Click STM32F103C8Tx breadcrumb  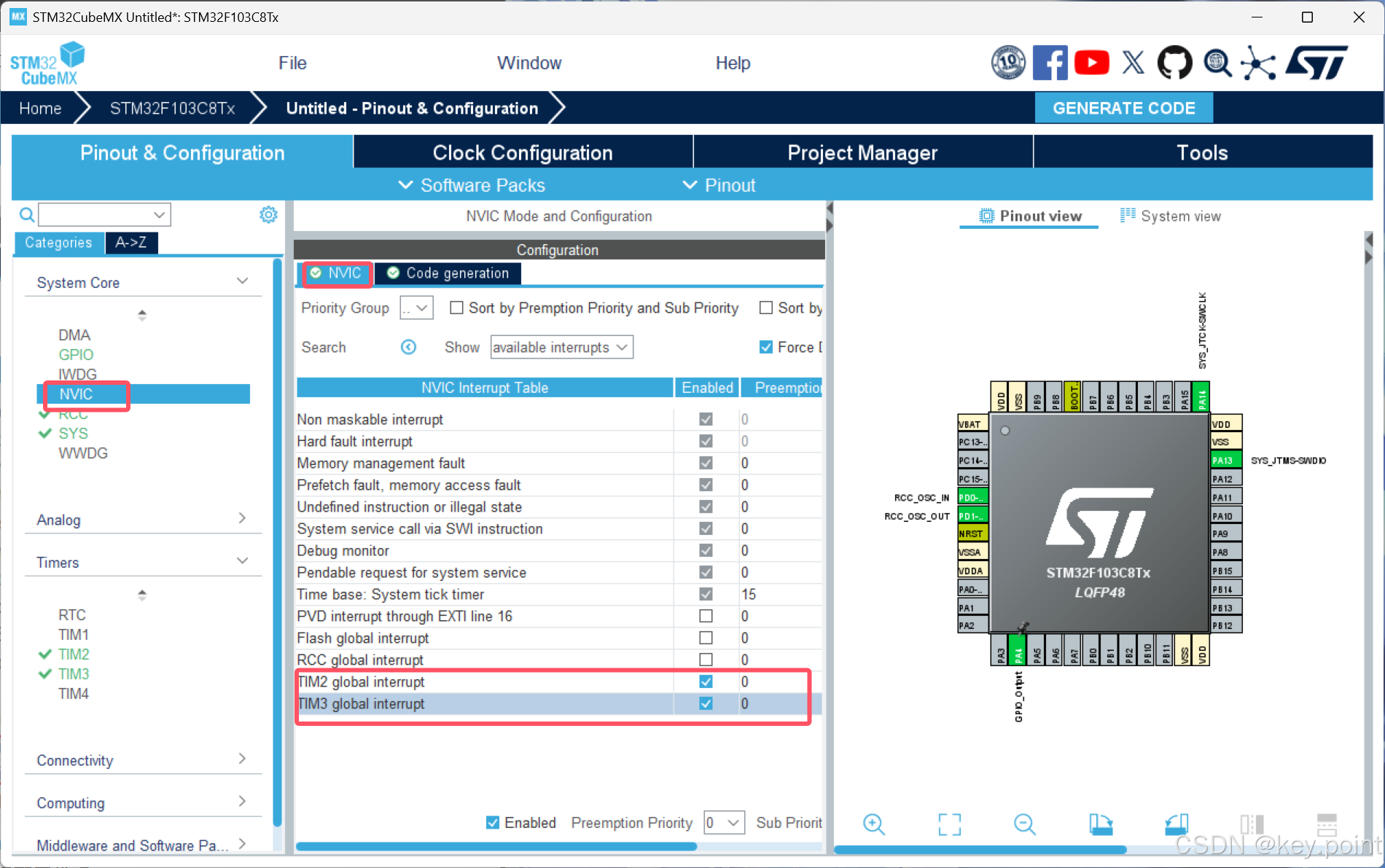[172, 109]
